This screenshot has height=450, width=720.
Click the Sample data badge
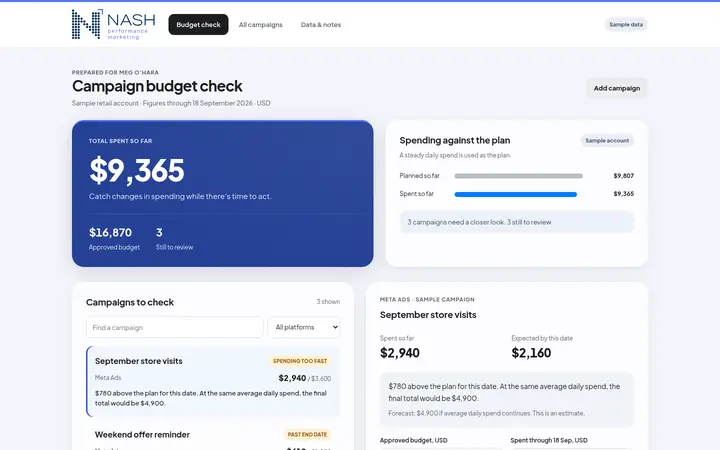[x=626, y=24]
